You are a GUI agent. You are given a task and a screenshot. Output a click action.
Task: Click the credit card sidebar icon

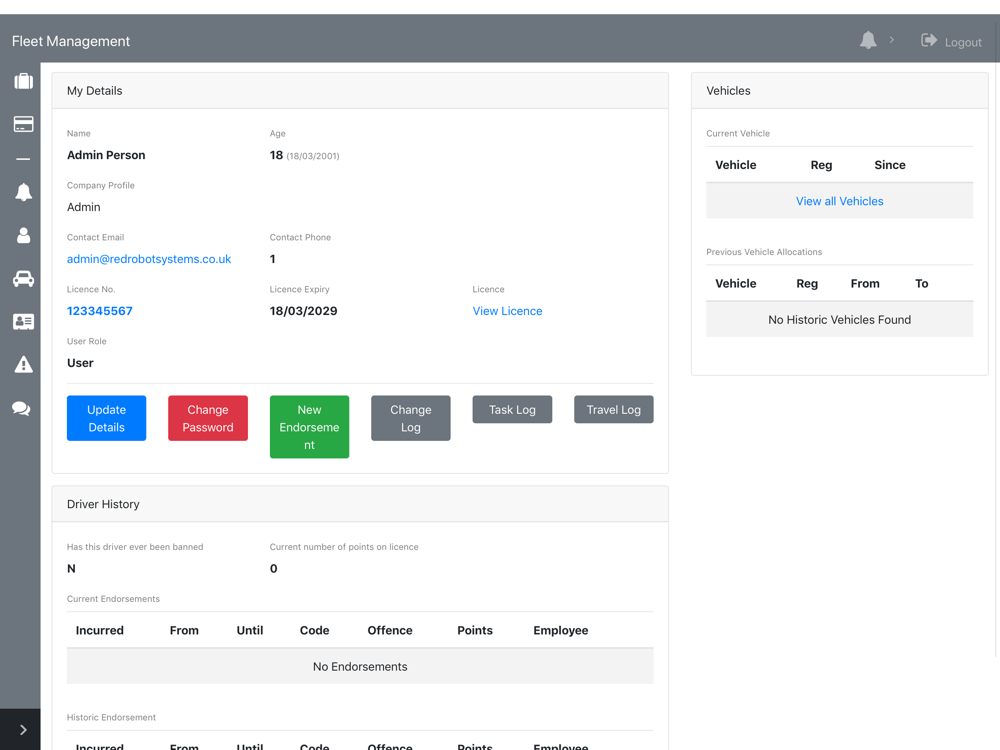click(x=23, y=125)
